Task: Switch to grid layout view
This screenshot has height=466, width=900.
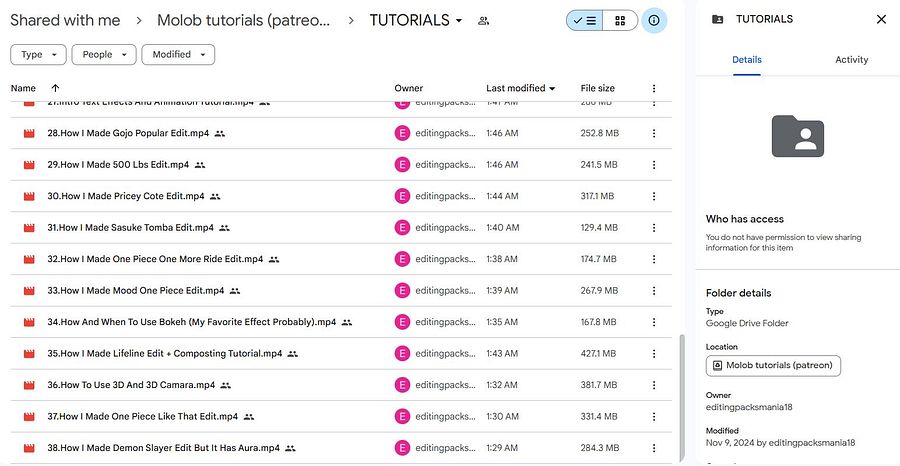Action: (x=620, y=21)
